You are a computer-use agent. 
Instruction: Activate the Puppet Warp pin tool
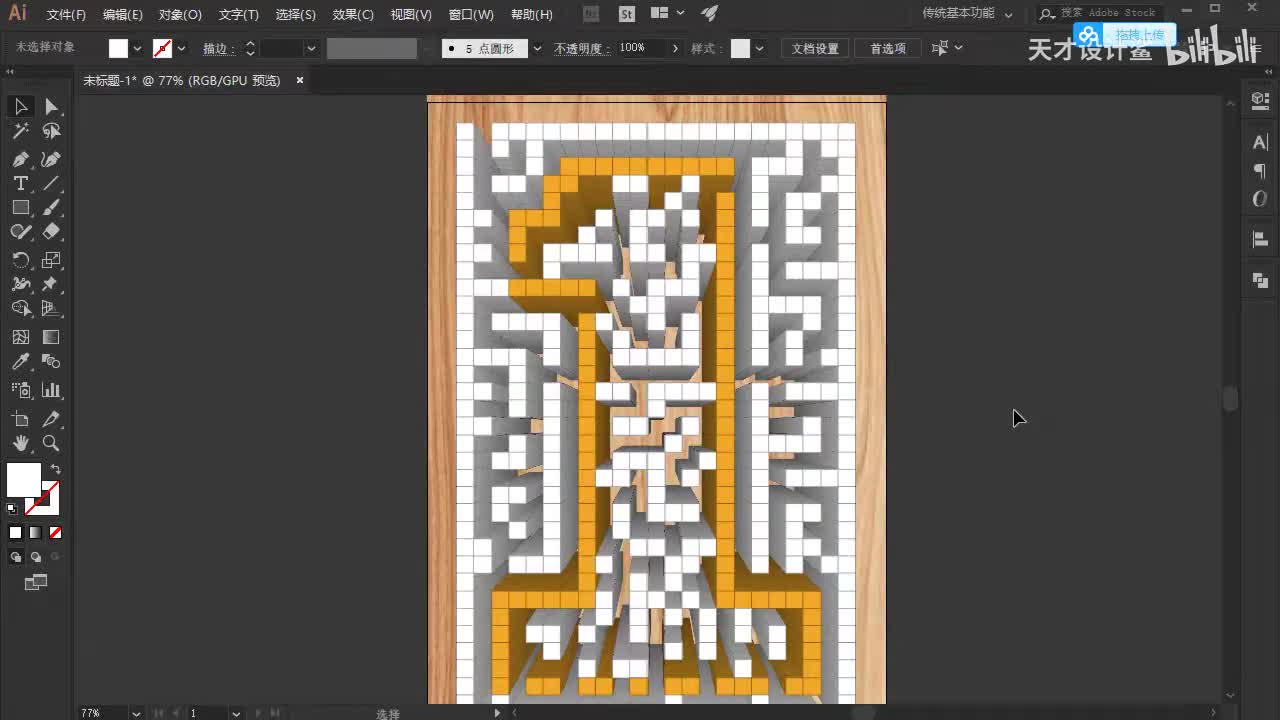point(51,284)
